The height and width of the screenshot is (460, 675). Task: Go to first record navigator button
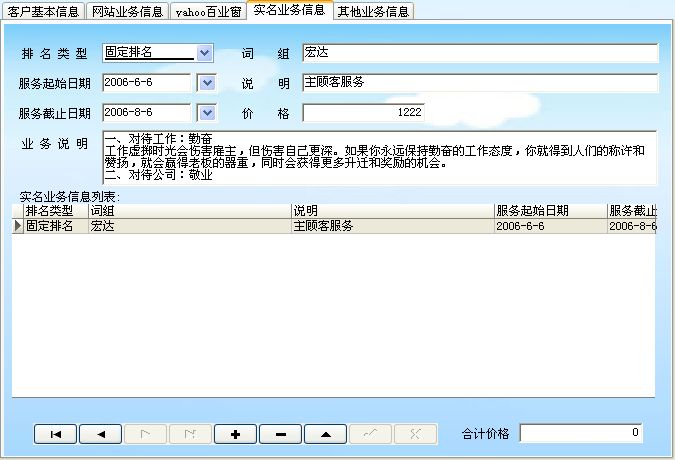[56, 434]
